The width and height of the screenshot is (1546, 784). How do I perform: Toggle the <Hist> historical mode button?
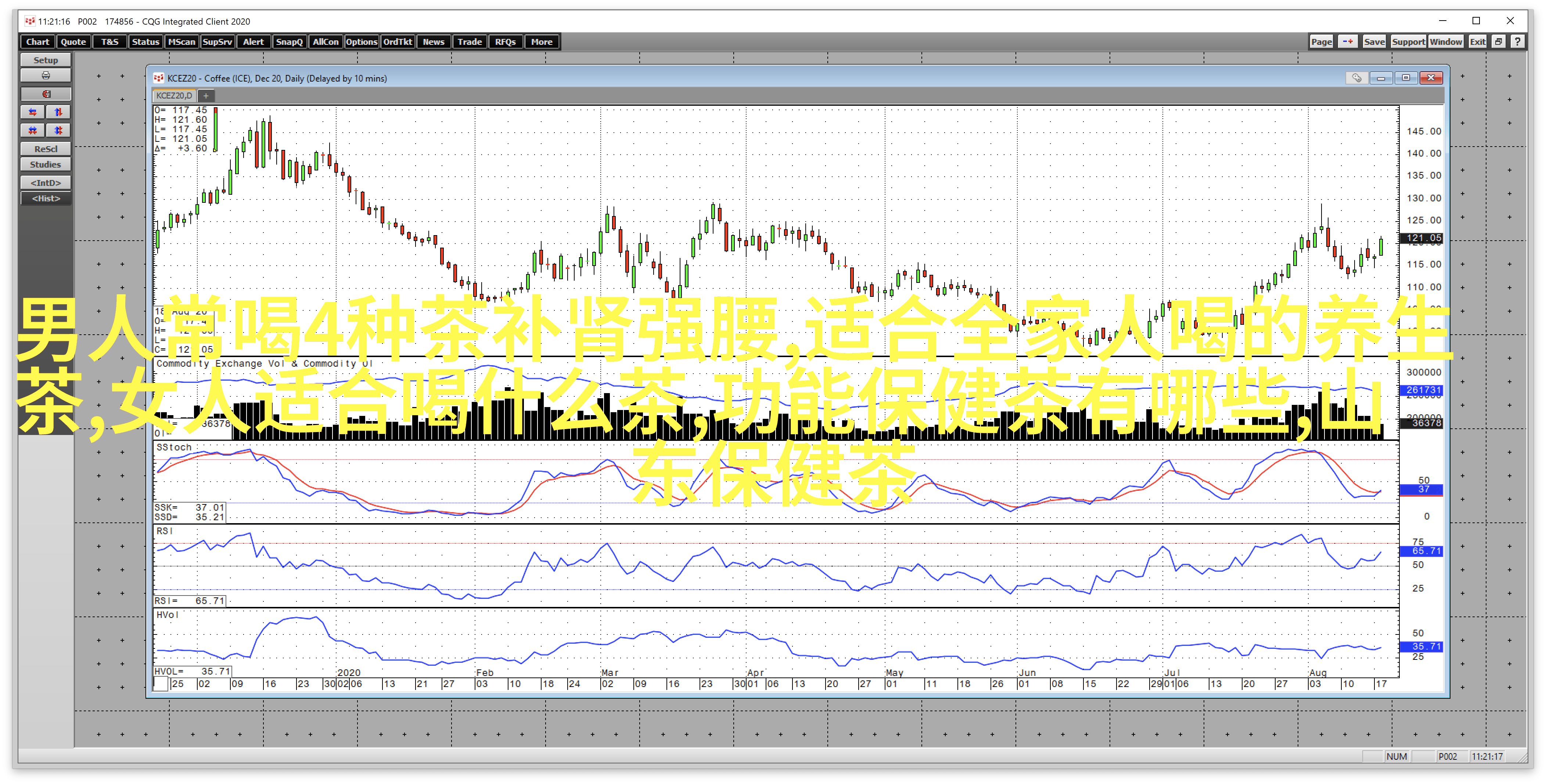[x=46, y=199]
